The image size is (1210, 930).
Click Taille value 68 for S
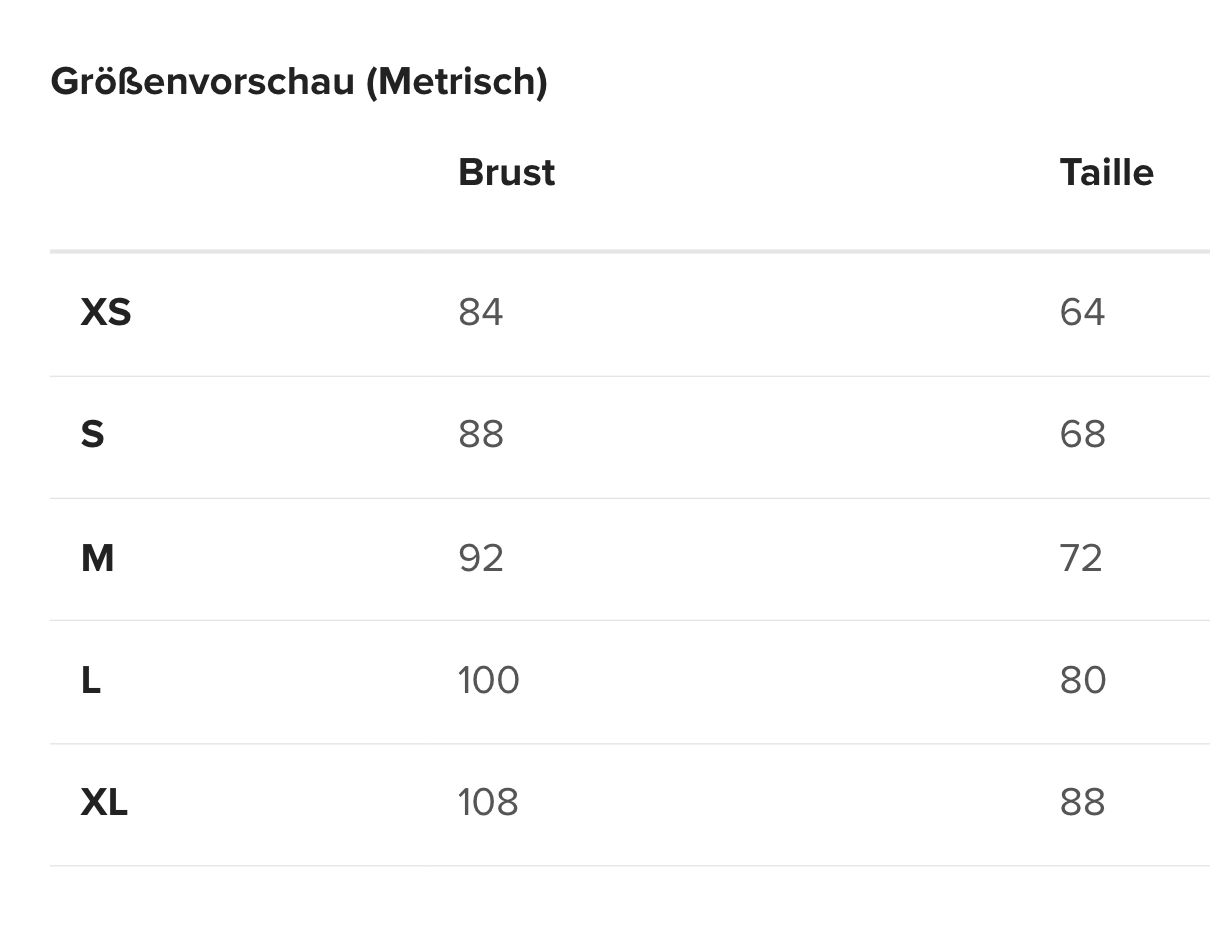click(x=1082, y=435)
